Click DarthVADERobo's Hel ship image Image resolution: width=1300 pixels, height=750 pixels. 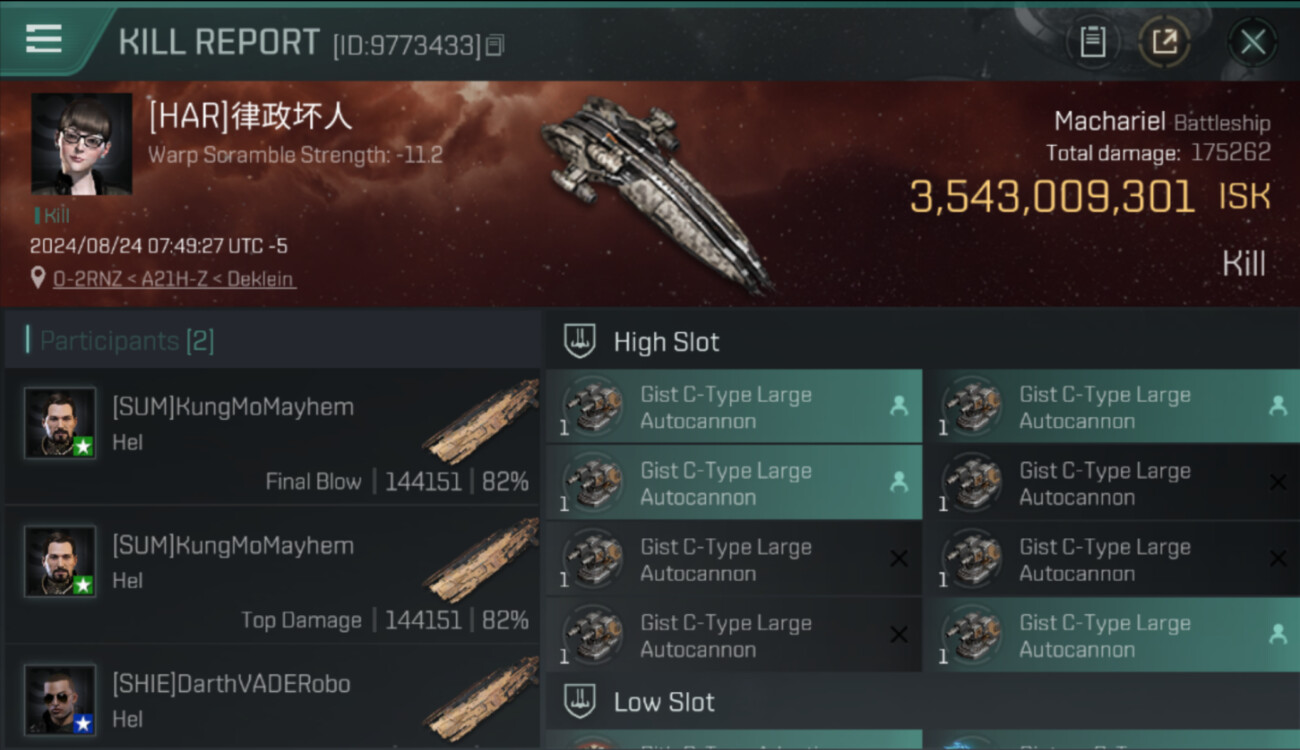coord(482,700)
